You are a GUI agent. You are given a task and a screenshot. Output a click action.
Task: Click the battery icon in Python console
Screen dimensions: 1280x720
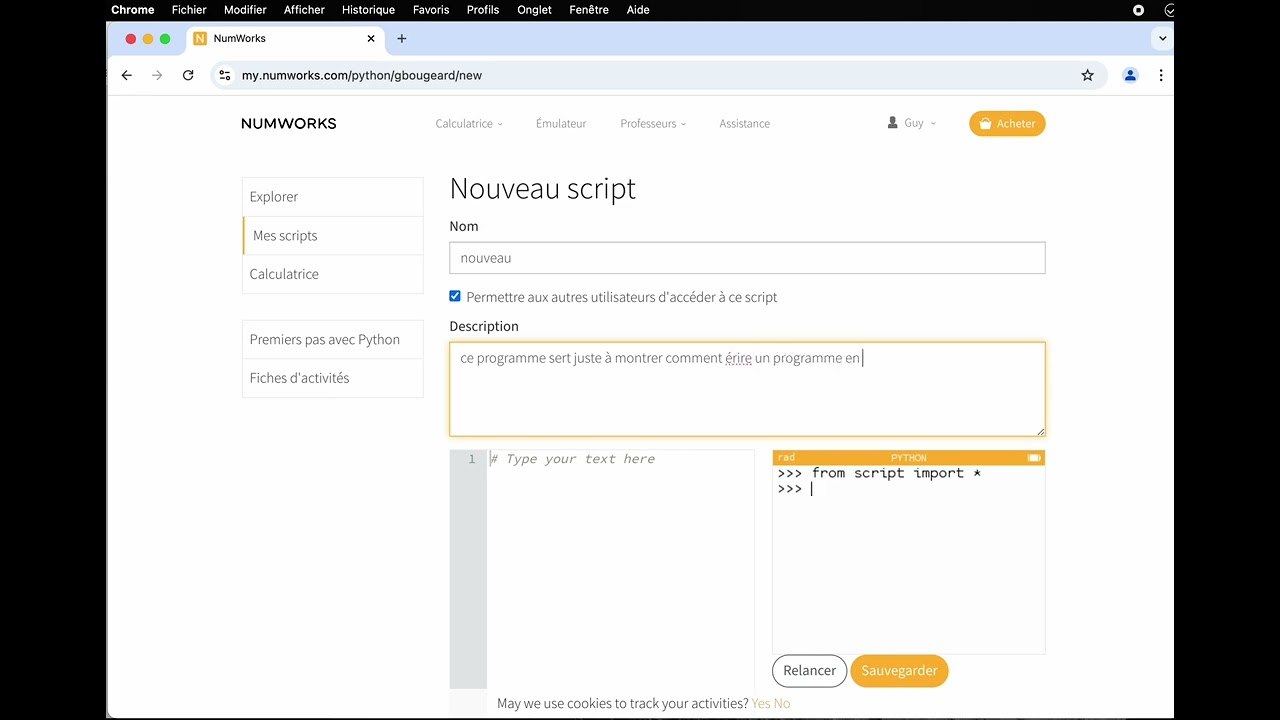pos(1034,458)
